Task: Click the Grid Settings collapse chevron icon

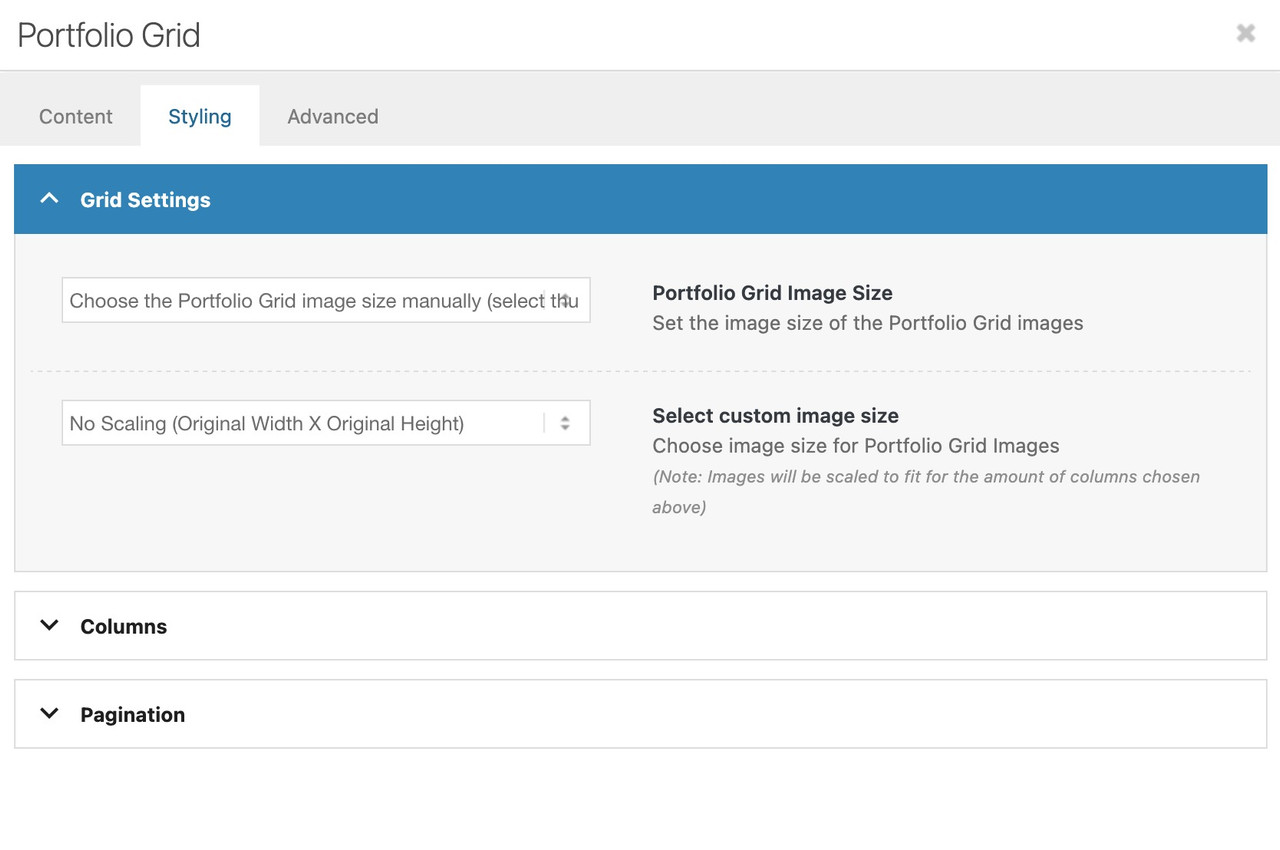Action: click(49, 199)
